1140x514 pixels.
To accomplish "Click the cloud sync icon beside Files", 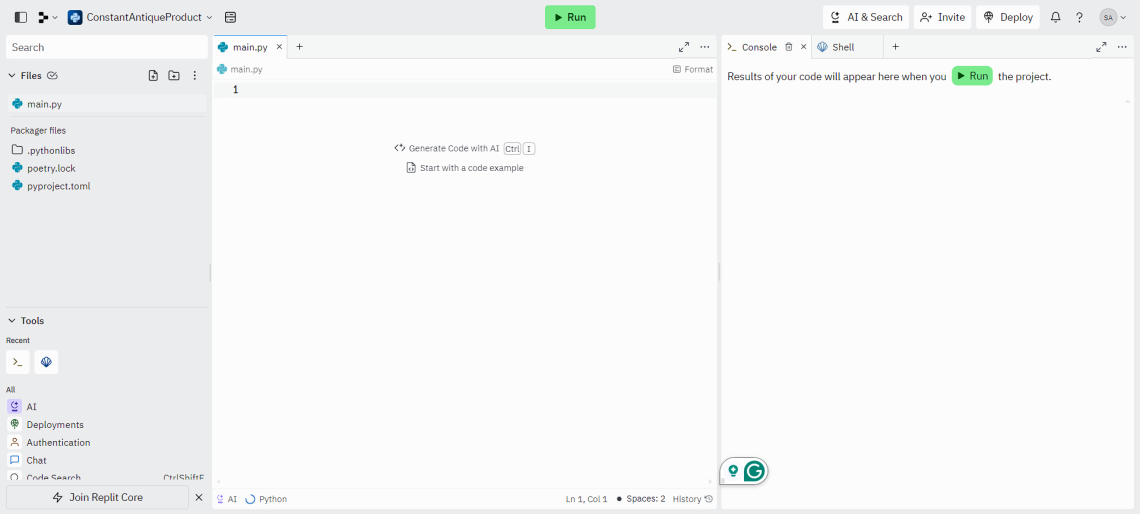I will (x=52, y=76).
